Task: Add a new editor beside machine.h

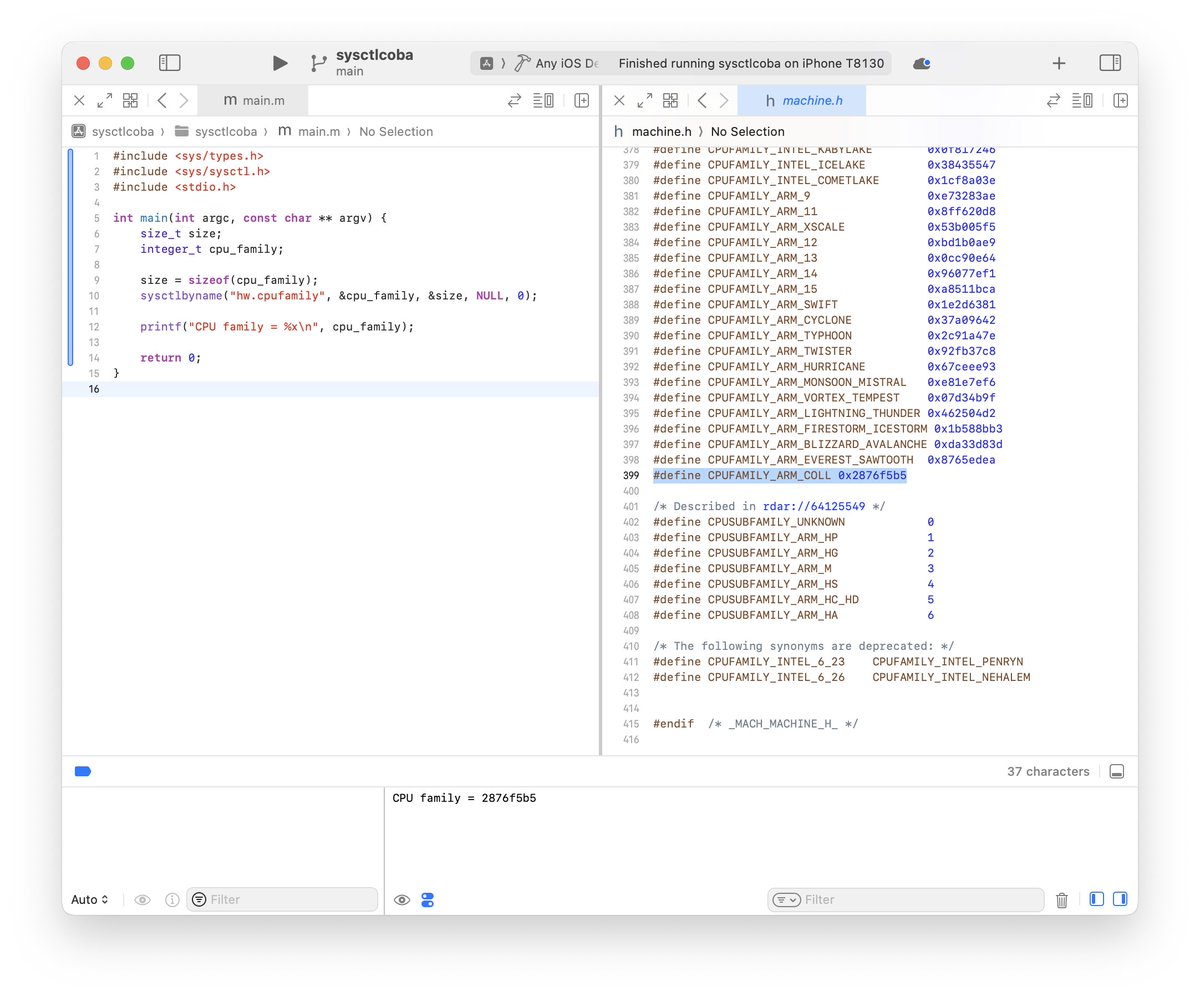Action: 1120,100
